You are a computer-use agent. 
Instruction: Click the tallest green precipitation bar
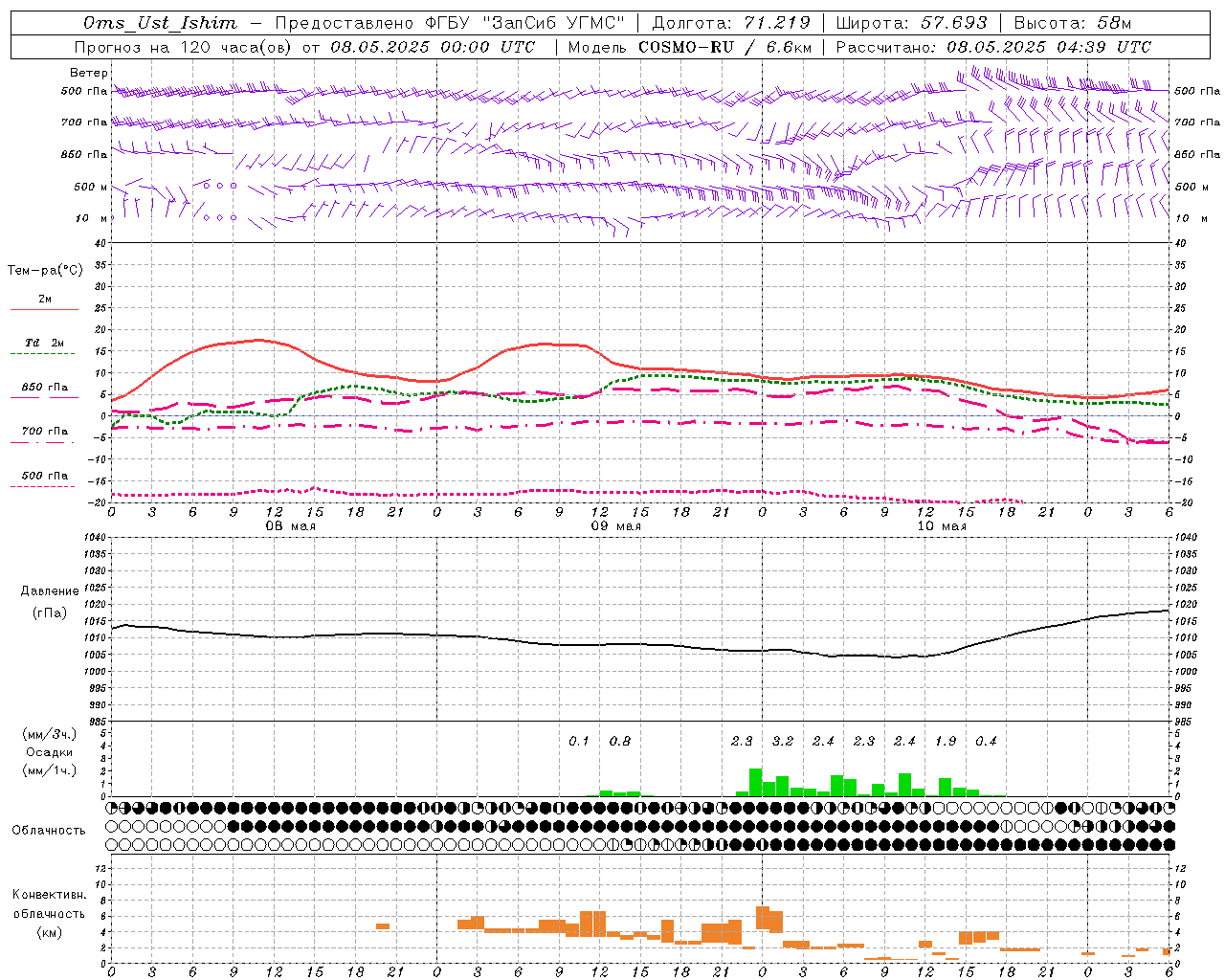tap(755, 782)
